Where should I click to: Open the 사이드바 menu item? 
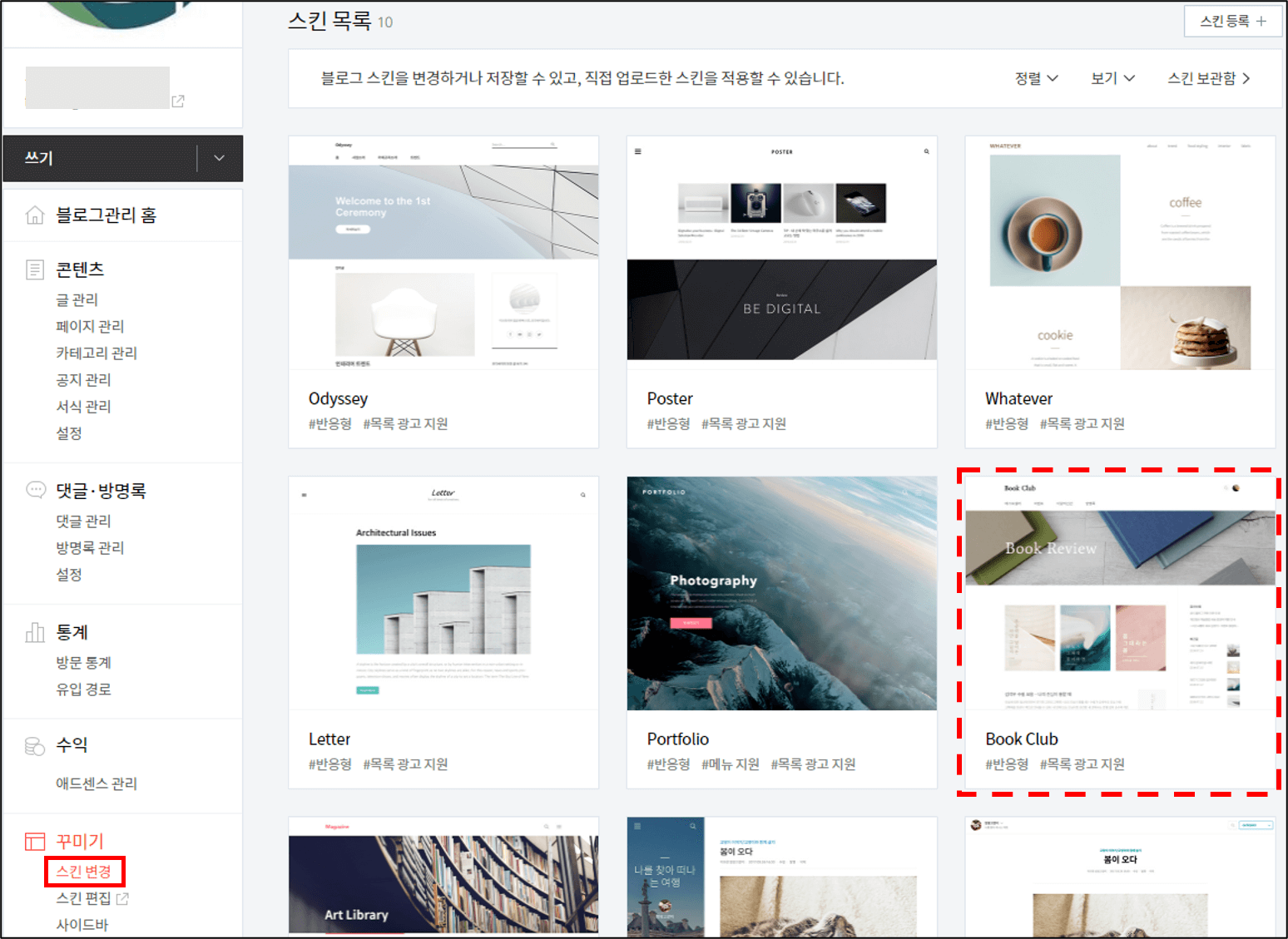pos(82,923)
